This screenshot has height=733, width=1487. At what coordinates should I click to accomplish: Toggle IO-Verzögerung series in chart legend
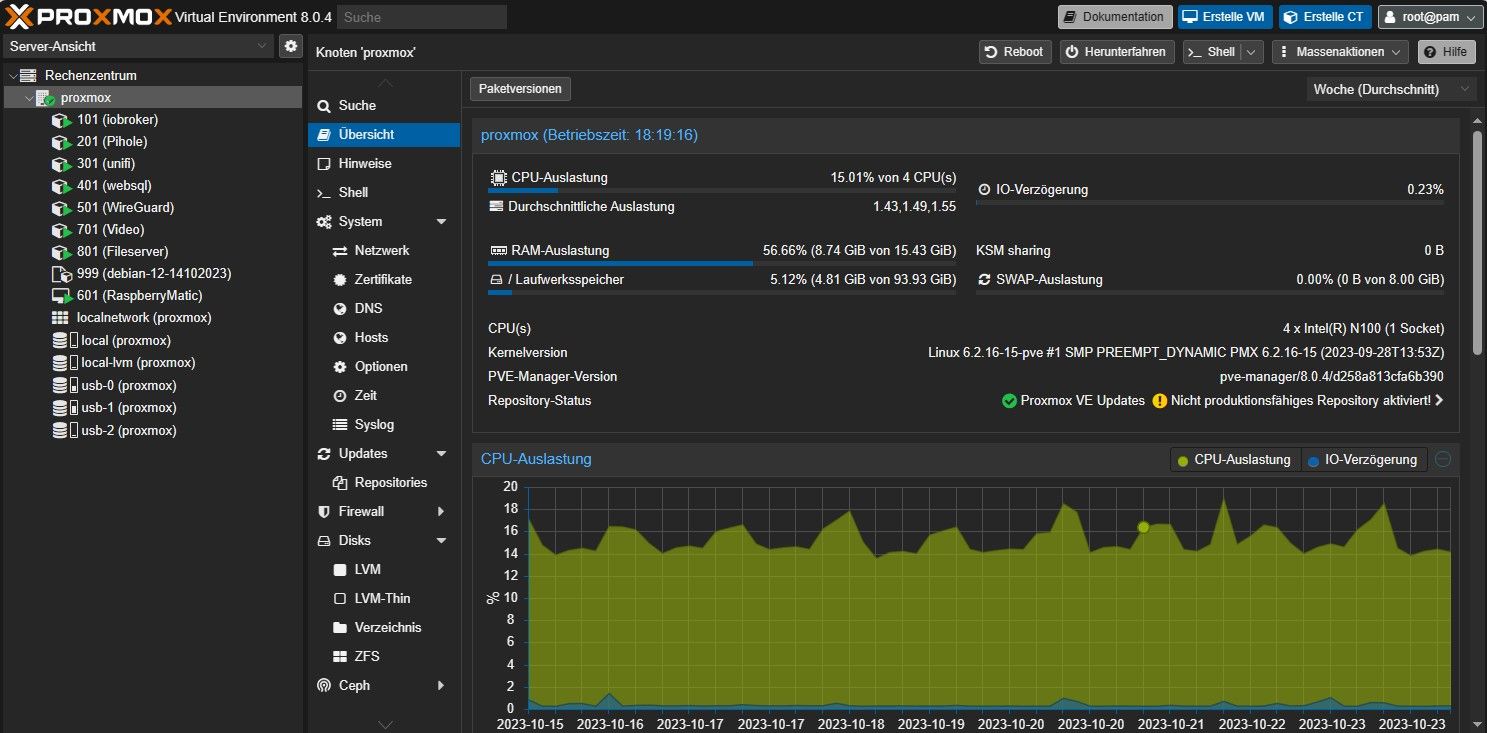pyautogui.click(x=1364, y=460)
